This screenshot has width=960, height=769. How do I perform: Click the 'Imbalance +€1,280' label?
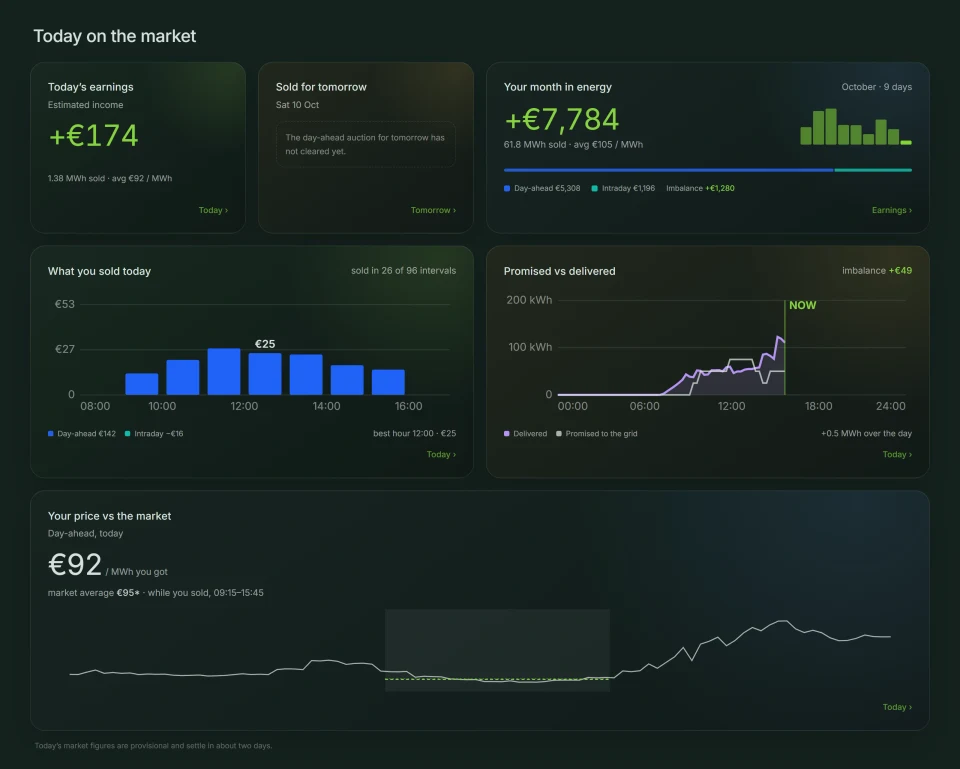click(x=700, y=189)
